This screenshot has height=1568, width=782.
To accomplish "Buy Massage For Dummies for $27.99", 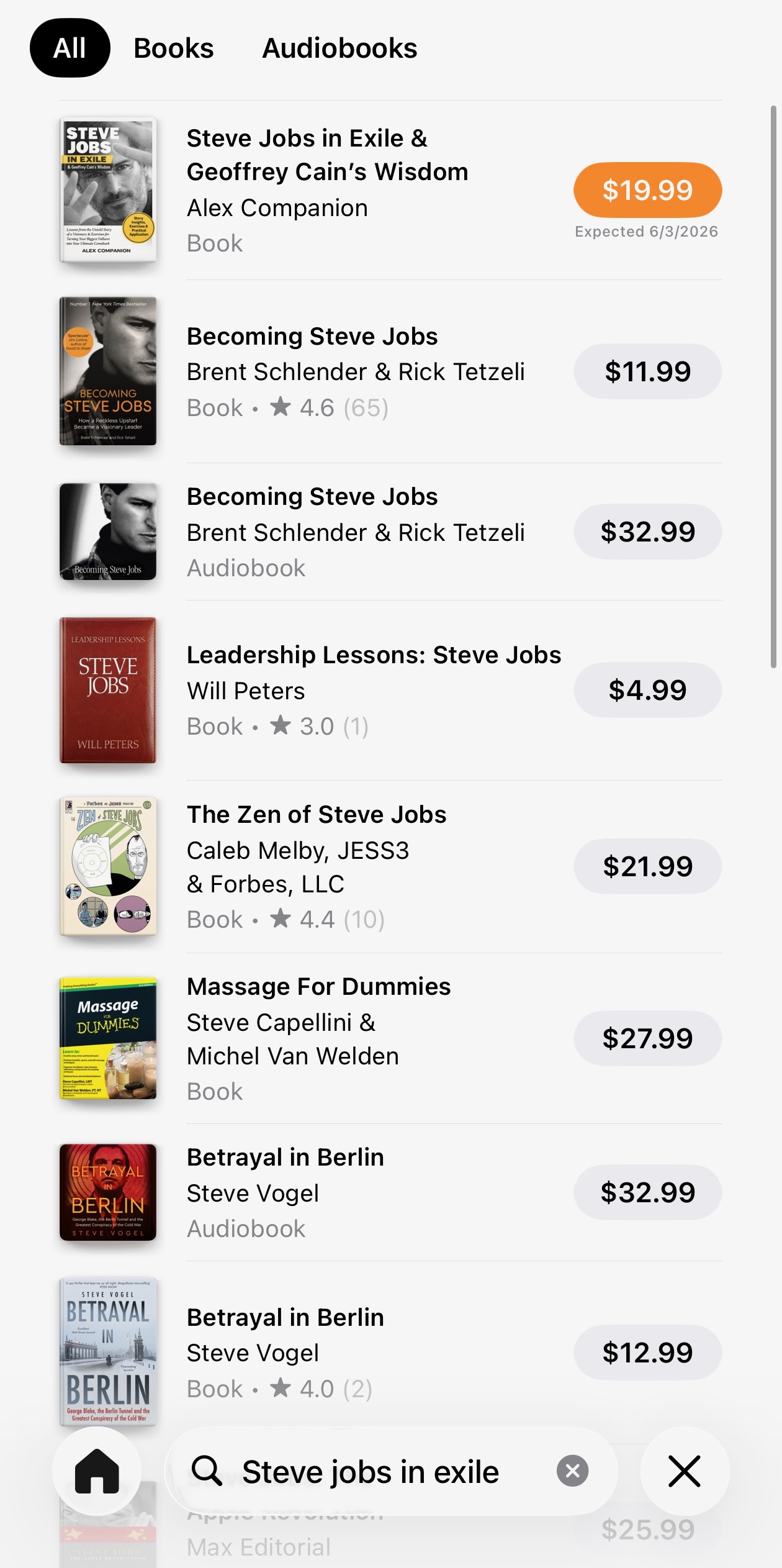I will pos(647,1038).
